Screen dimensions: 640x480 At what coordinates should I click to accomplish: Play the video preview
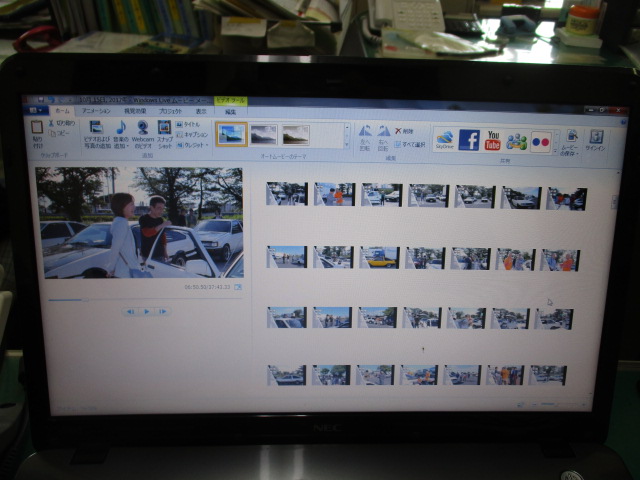(146, 311)
